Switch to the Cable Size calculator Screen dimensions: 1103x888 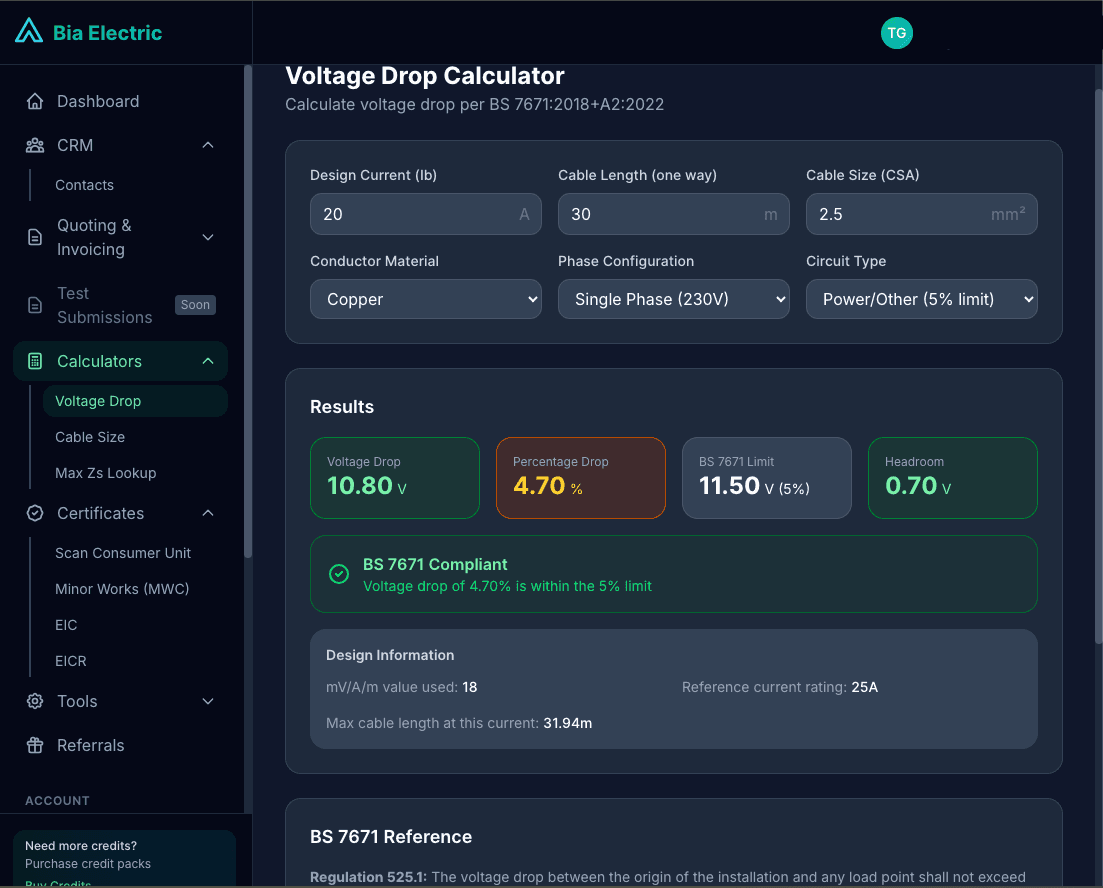pyautogui.click(x=90, y=436)
